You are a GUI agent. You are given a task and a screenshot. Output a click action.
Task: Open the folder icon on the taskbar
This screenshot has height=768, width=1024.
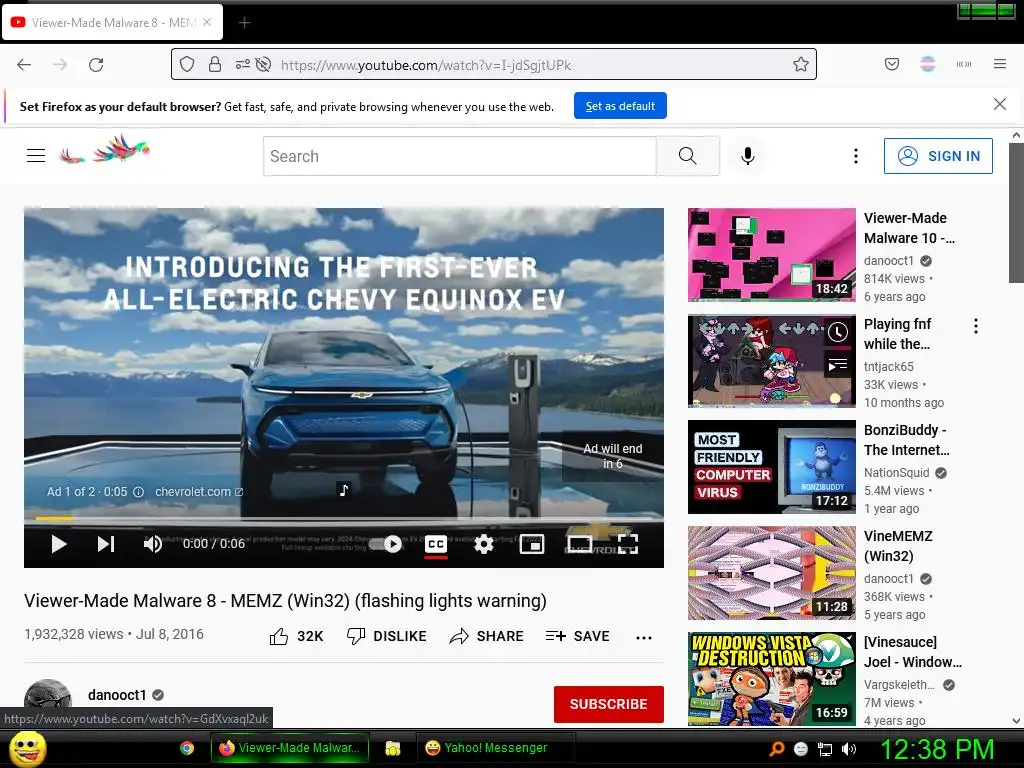point(392,748)
